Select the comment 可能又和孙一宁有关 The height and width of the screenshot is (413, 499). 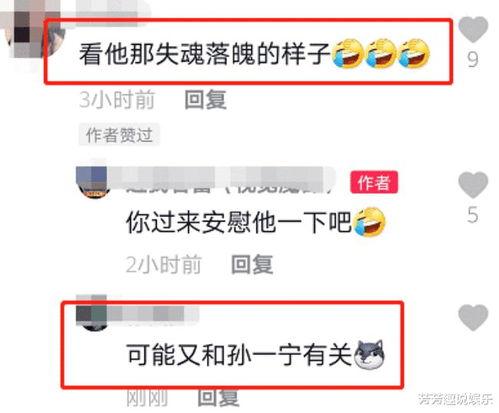pyautogui.click(x=239, y=355)
